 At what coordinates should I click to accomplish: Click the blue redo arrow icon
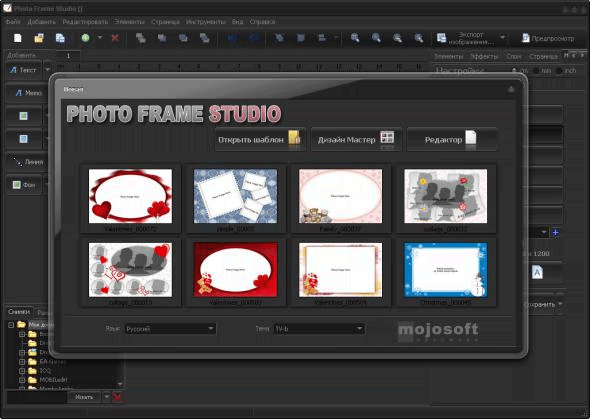pyautogui.click(x=254, y=38)
